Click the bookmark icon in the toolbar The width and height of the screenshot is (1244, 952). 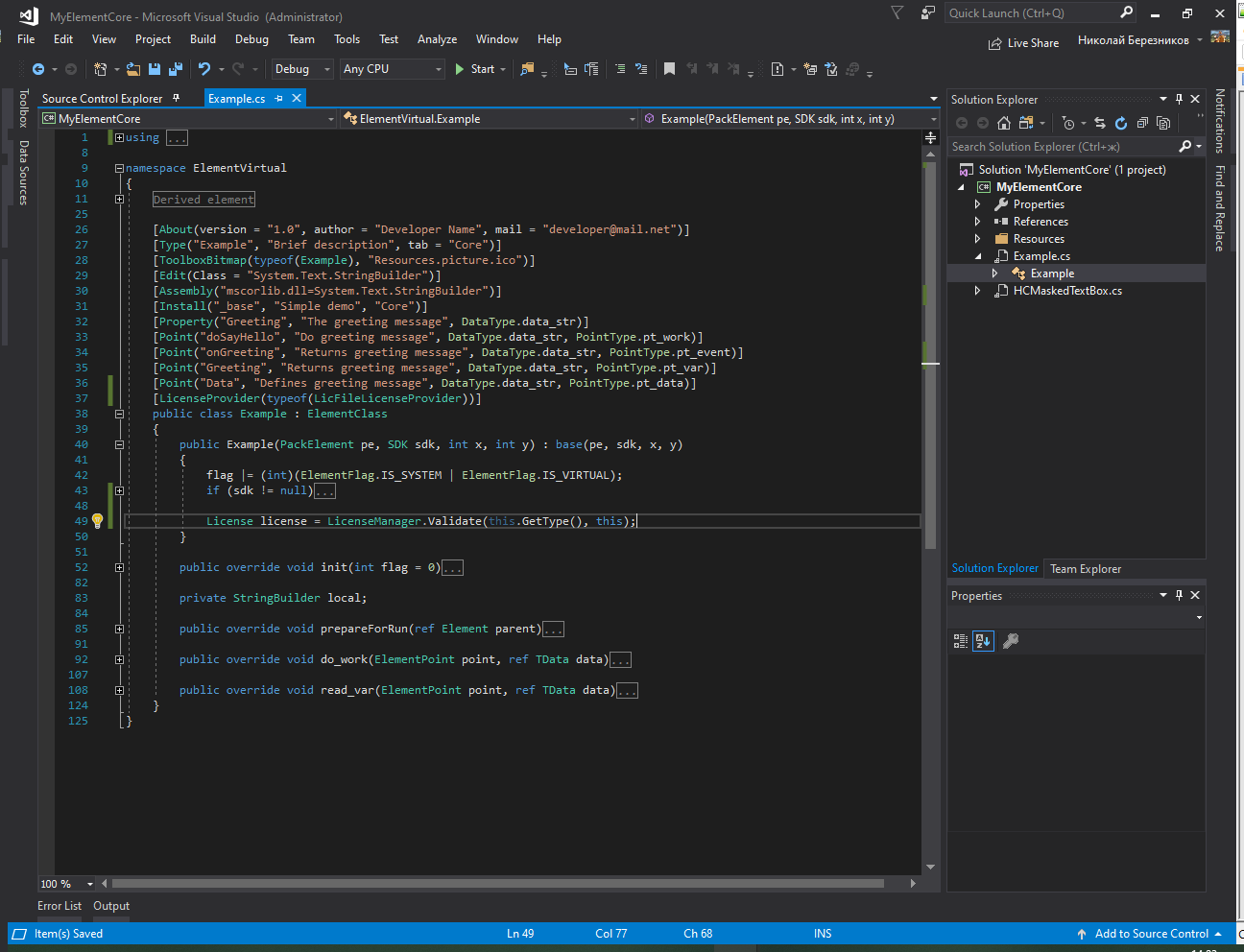[x=669, y=69]
